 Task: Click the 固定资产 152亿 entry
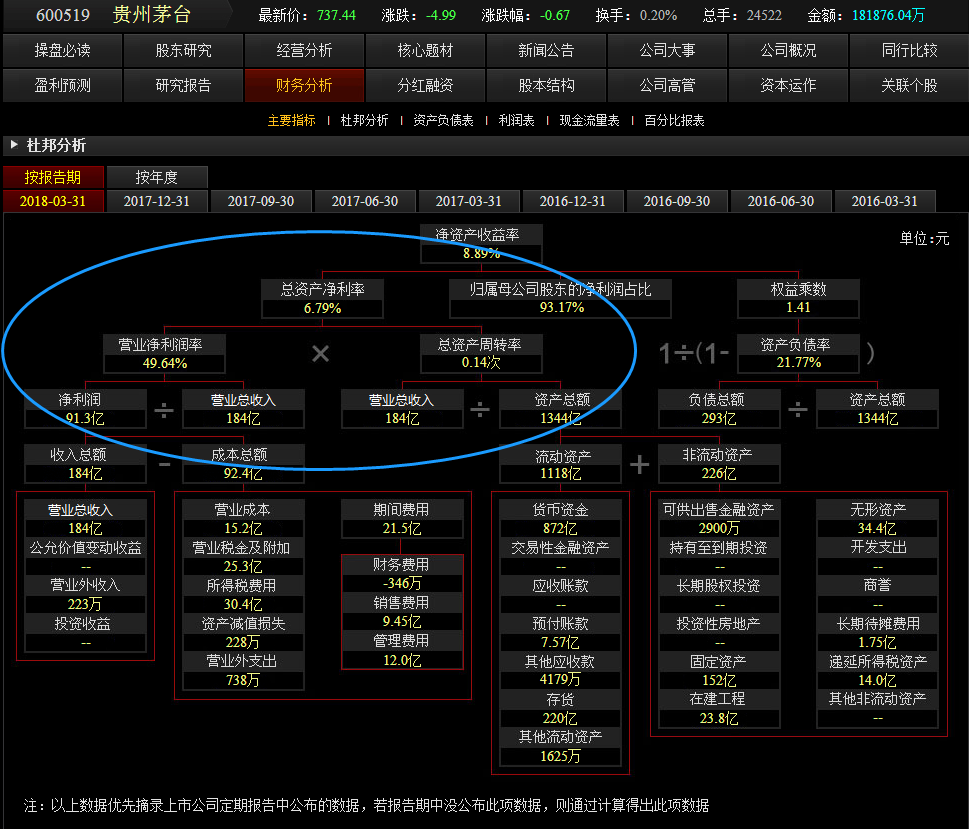719,671
